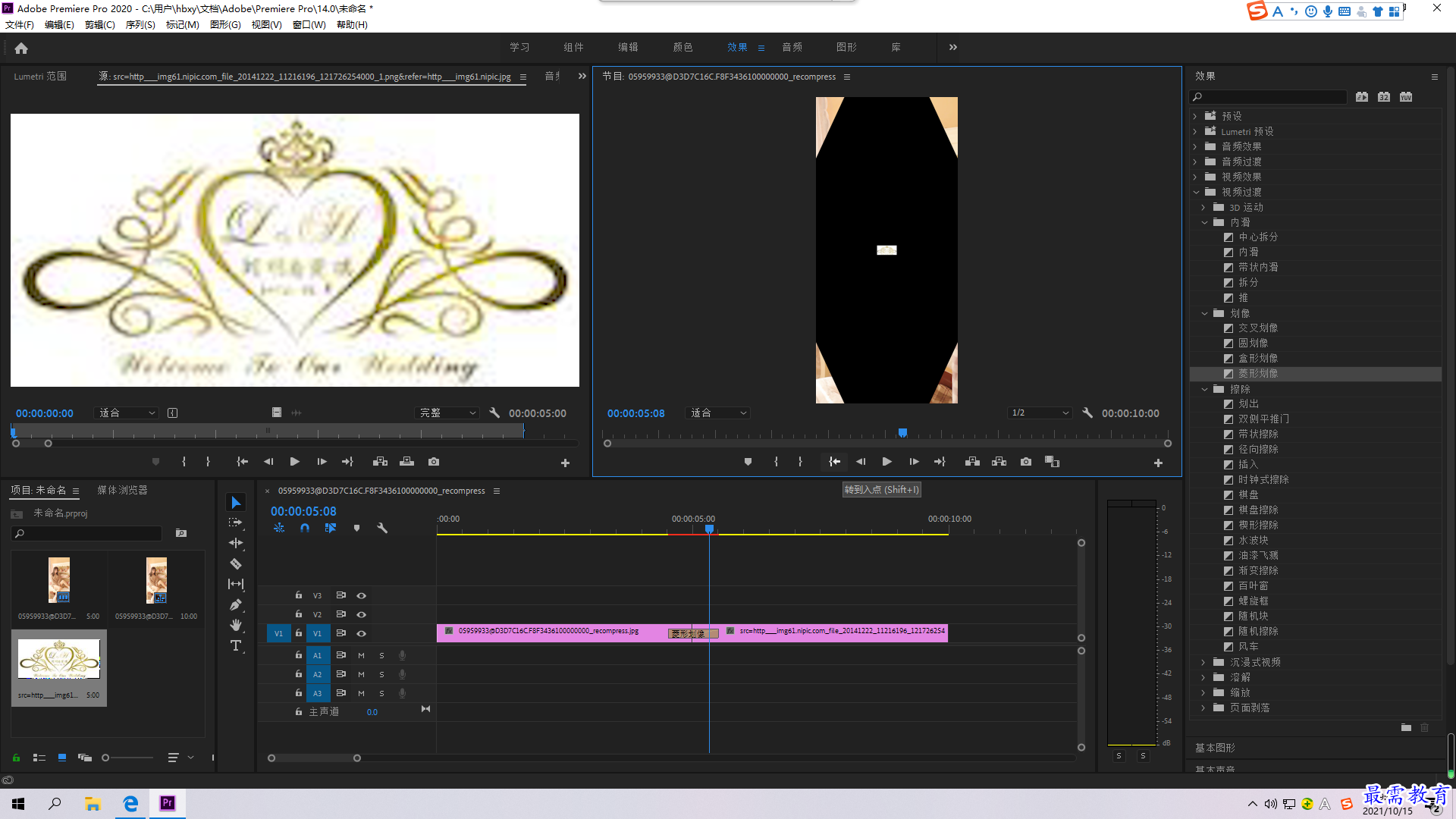Screen dimensions: 1456x819
Task: Click Lift button in program monitor
Action: point(972,462)
